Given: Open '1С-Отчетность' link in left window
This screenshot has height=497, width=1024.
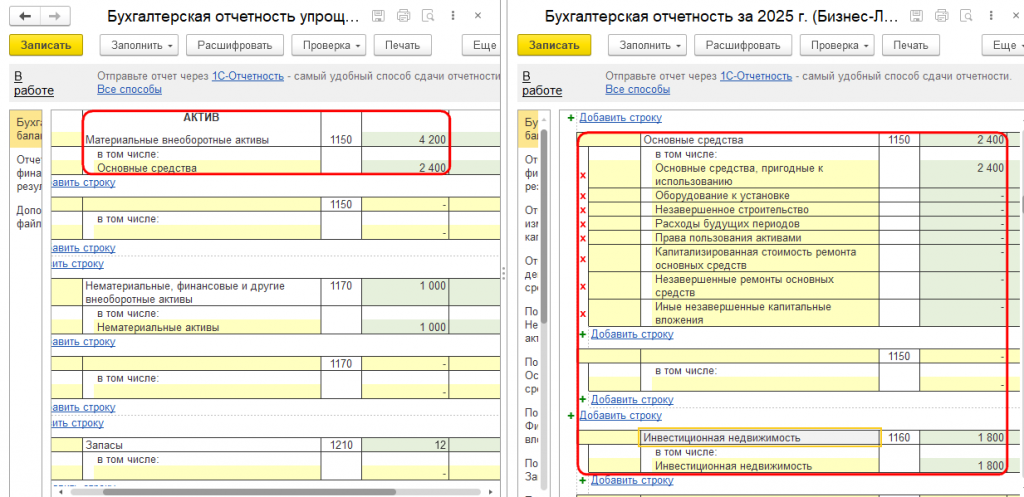Looking at the screenshot, I should click(248, 76).
